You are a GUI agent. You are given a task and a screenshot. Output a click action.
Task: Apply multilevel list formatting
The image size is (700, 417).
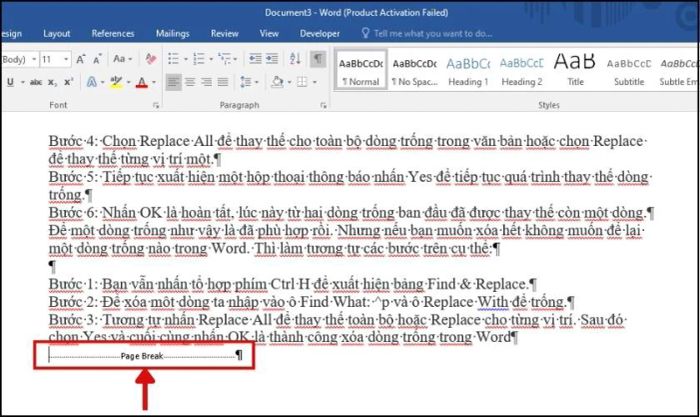(225, 59)
